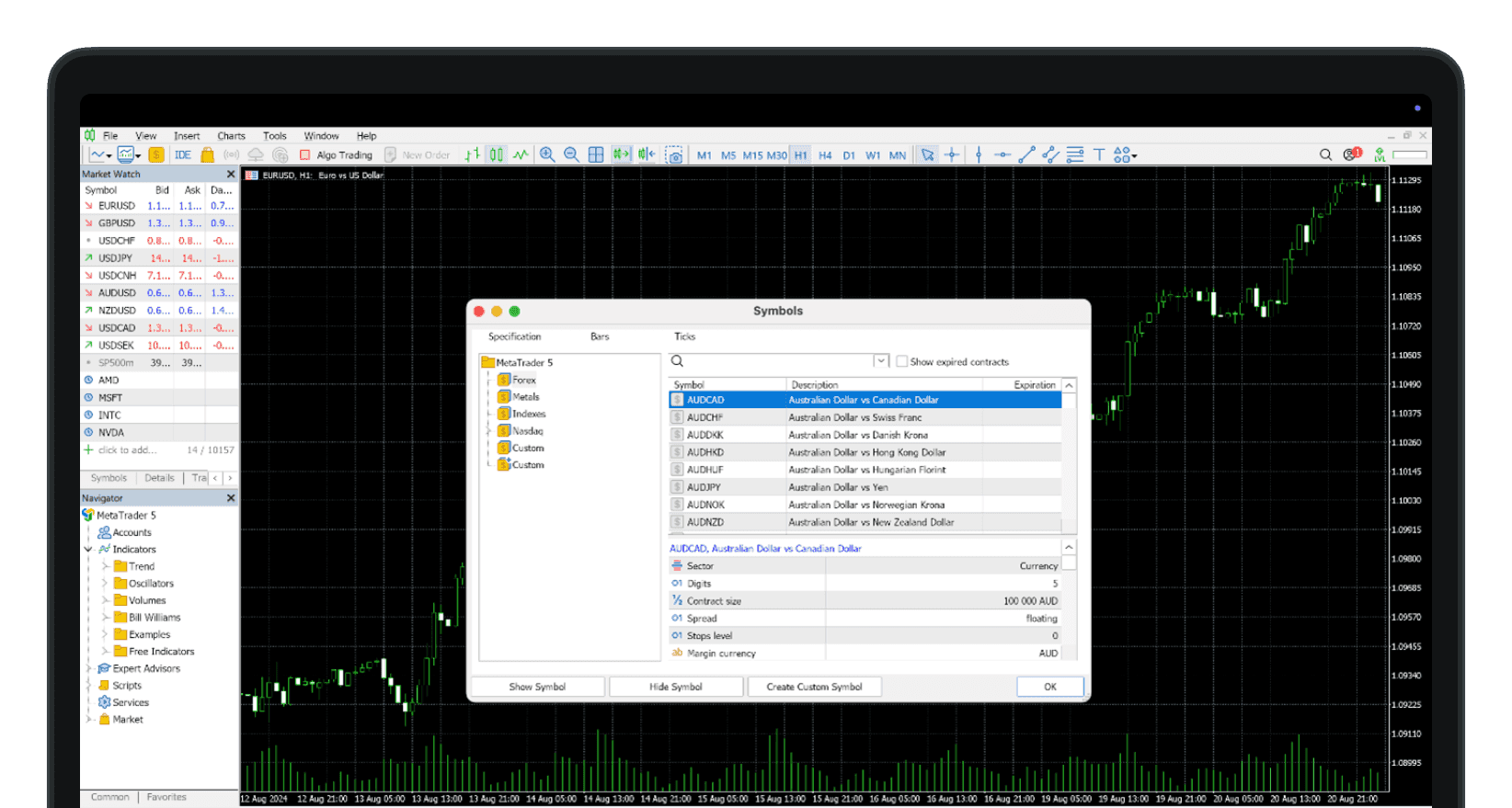Enable Show expired contracts checkbox
This screenshot has height=808, width=1512.
coord(902,362)
